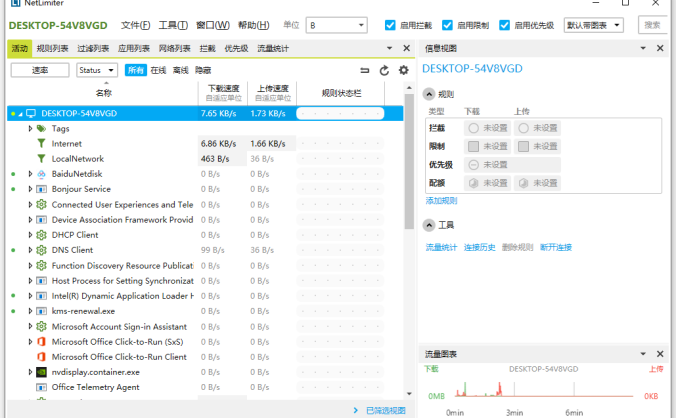Click the DNS Client rule status bar
This screenshot has width=676, height=418.
pos(340,250)
